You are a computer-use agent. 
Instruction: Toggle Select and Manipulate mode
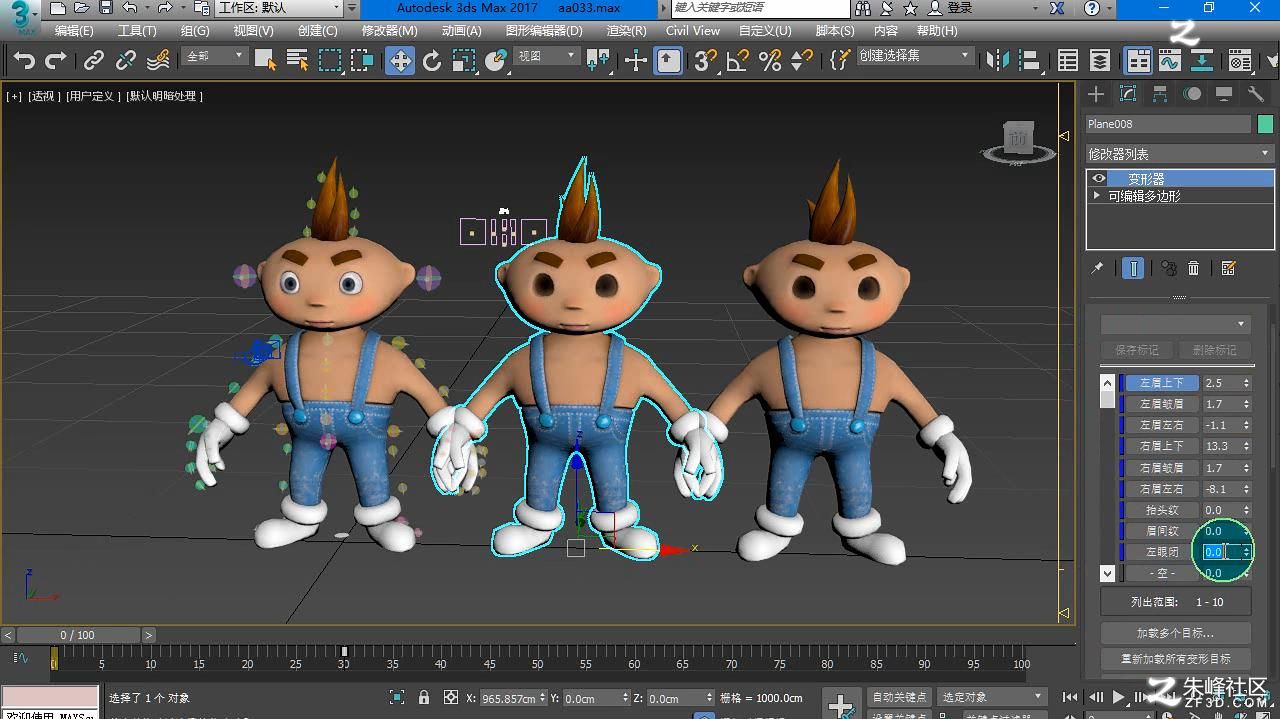click(636, 61)
